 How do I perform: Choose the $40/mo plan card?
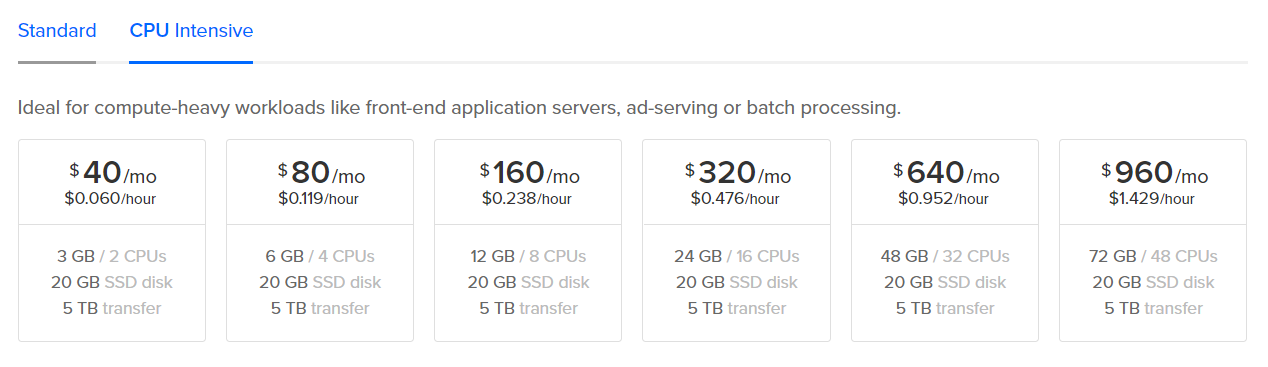tap(112, 240)
